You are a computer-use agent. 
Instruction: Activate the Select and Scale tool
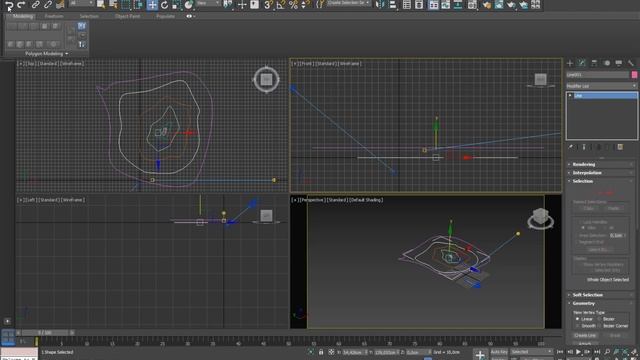click(x=176, y=5)
